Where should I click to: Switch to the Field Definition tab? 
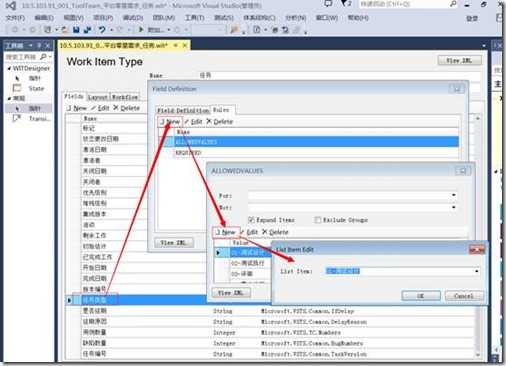click(183, 110)
